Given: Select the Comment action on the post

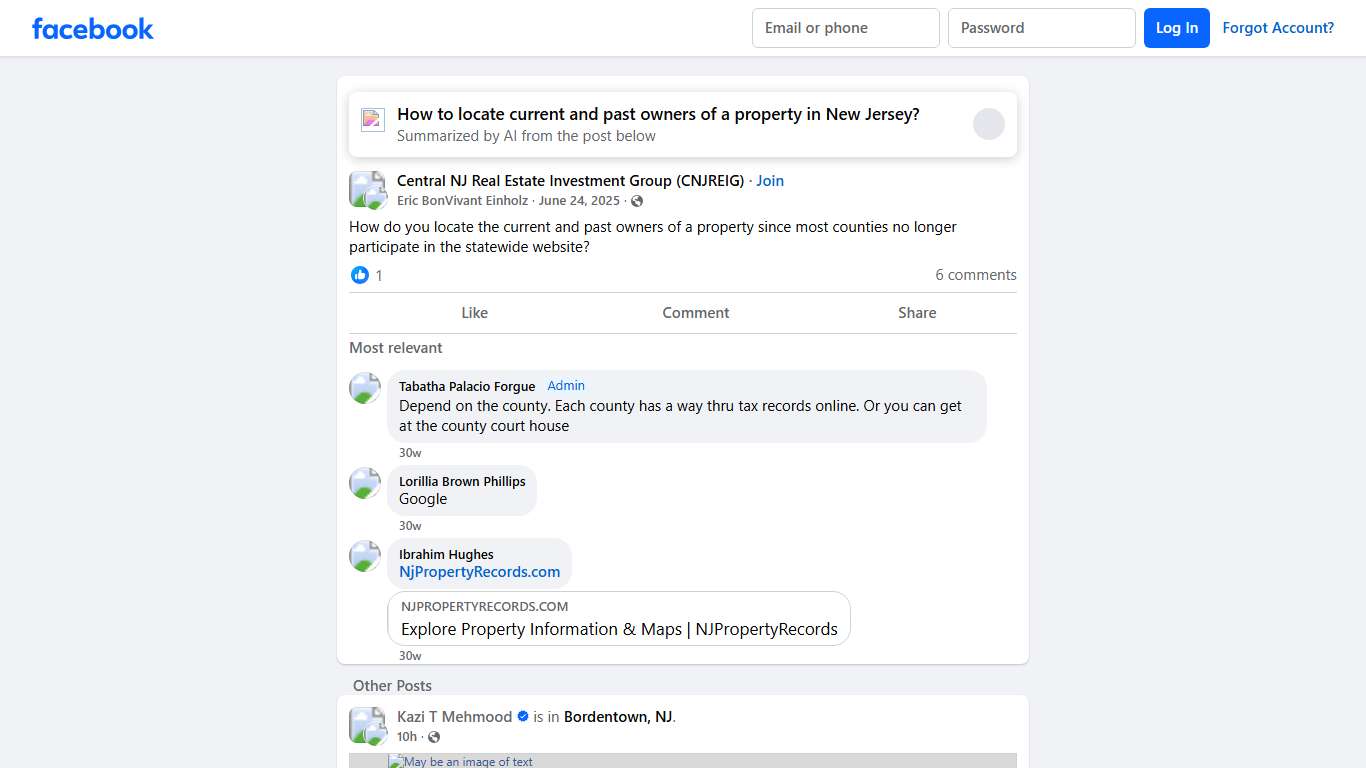Looking at the screenshot, I should [696, 312].
